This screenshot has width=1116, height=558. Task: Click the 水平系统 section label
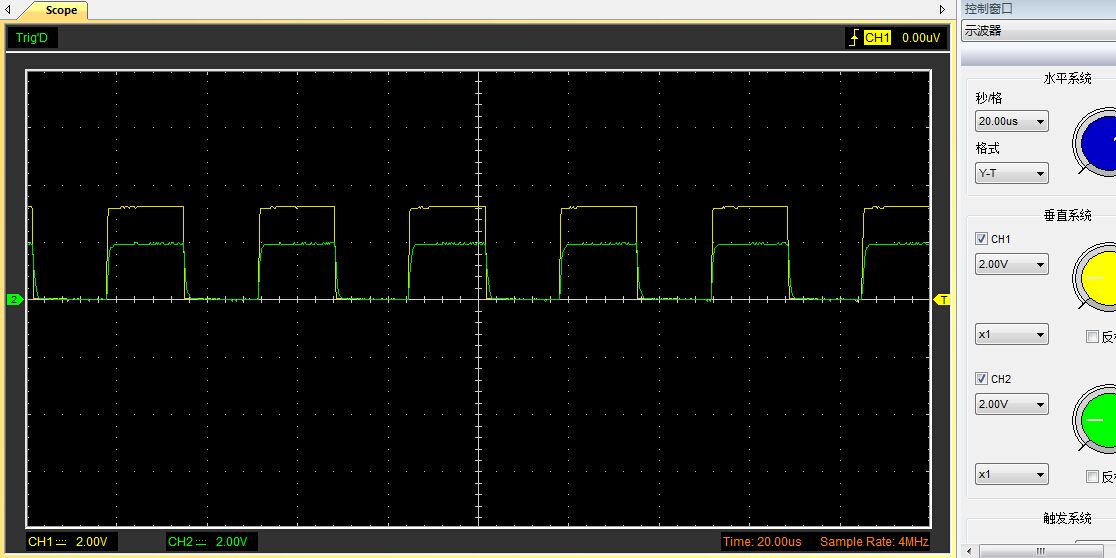click(x=1067, y=78)
